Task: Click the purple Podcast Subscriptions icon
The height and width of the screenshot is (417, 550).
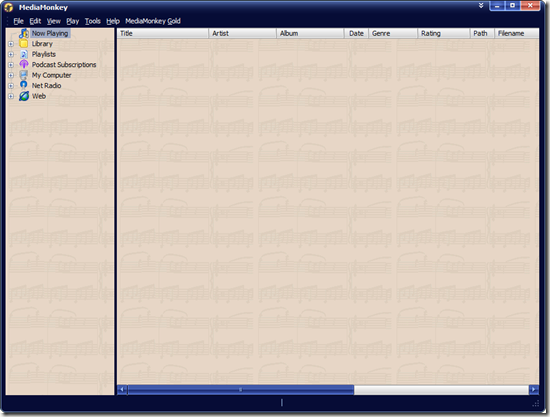Action: pos(24,65)
